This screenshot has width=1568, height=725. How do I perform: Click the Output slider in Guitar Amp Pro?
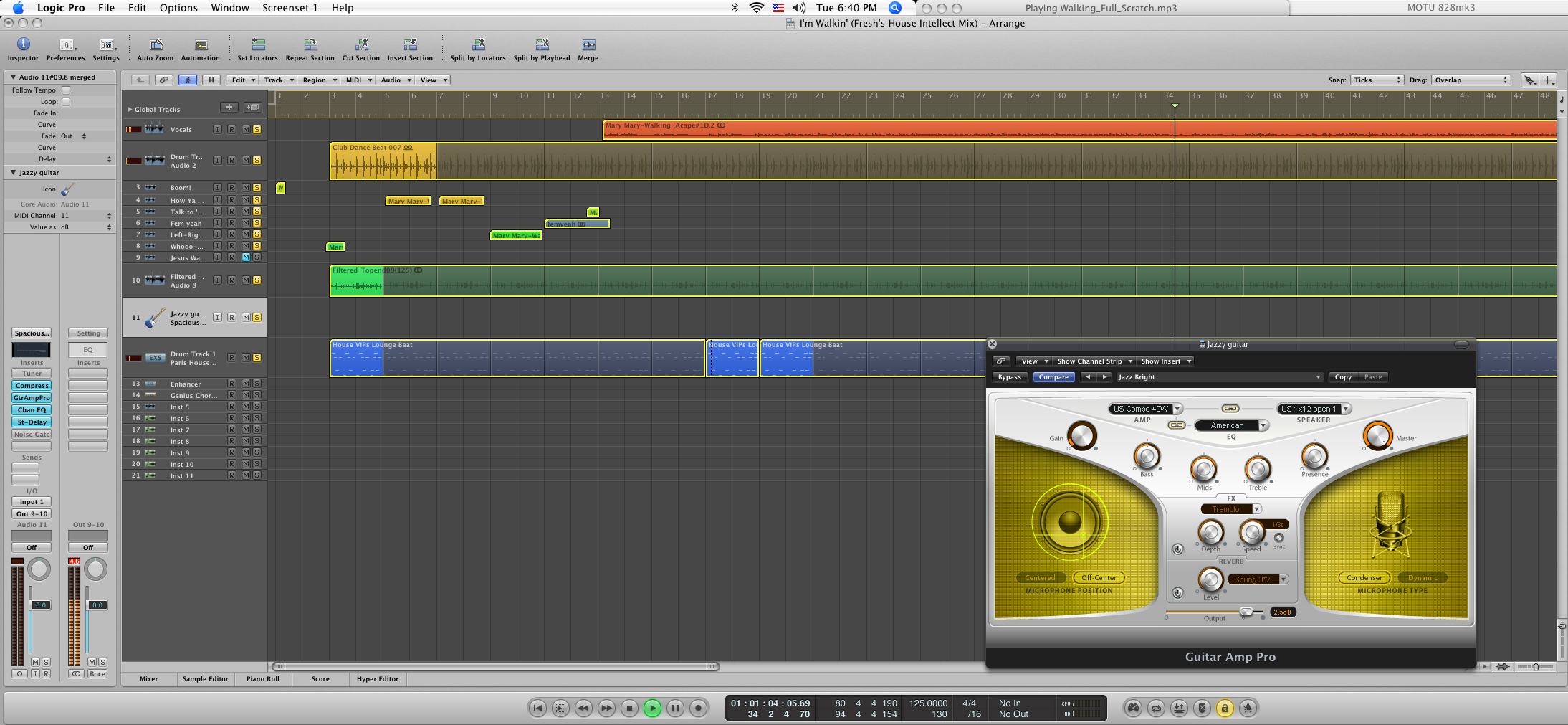(1247, 612)
